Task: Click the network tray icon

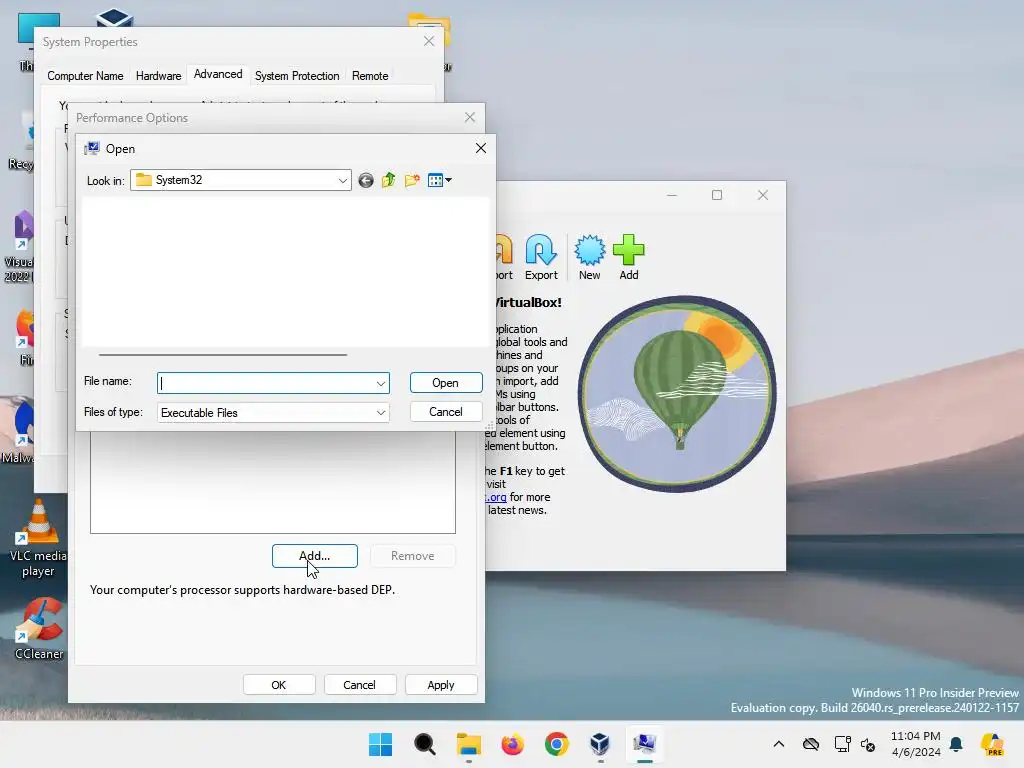Action: [x=842, y=744]
